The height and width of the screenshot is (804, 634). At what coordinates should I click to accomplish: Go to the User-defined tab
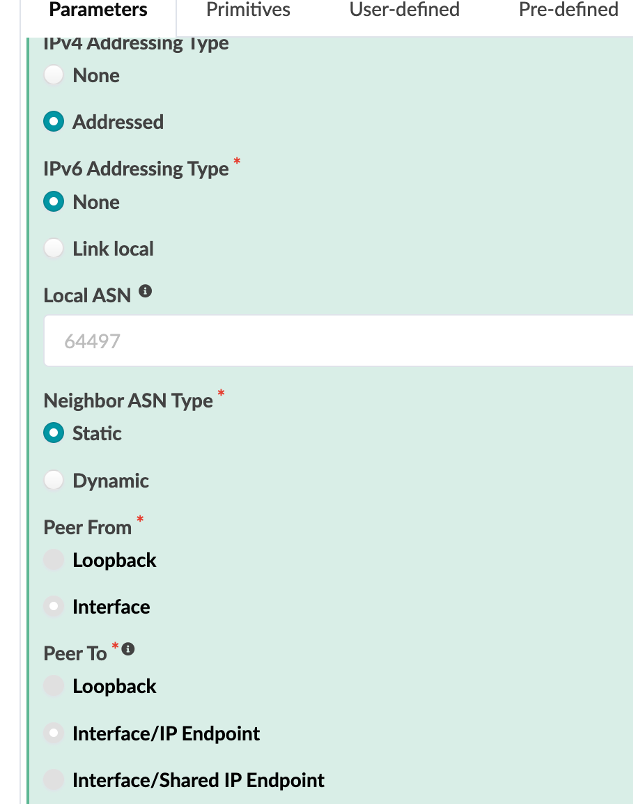404,11
